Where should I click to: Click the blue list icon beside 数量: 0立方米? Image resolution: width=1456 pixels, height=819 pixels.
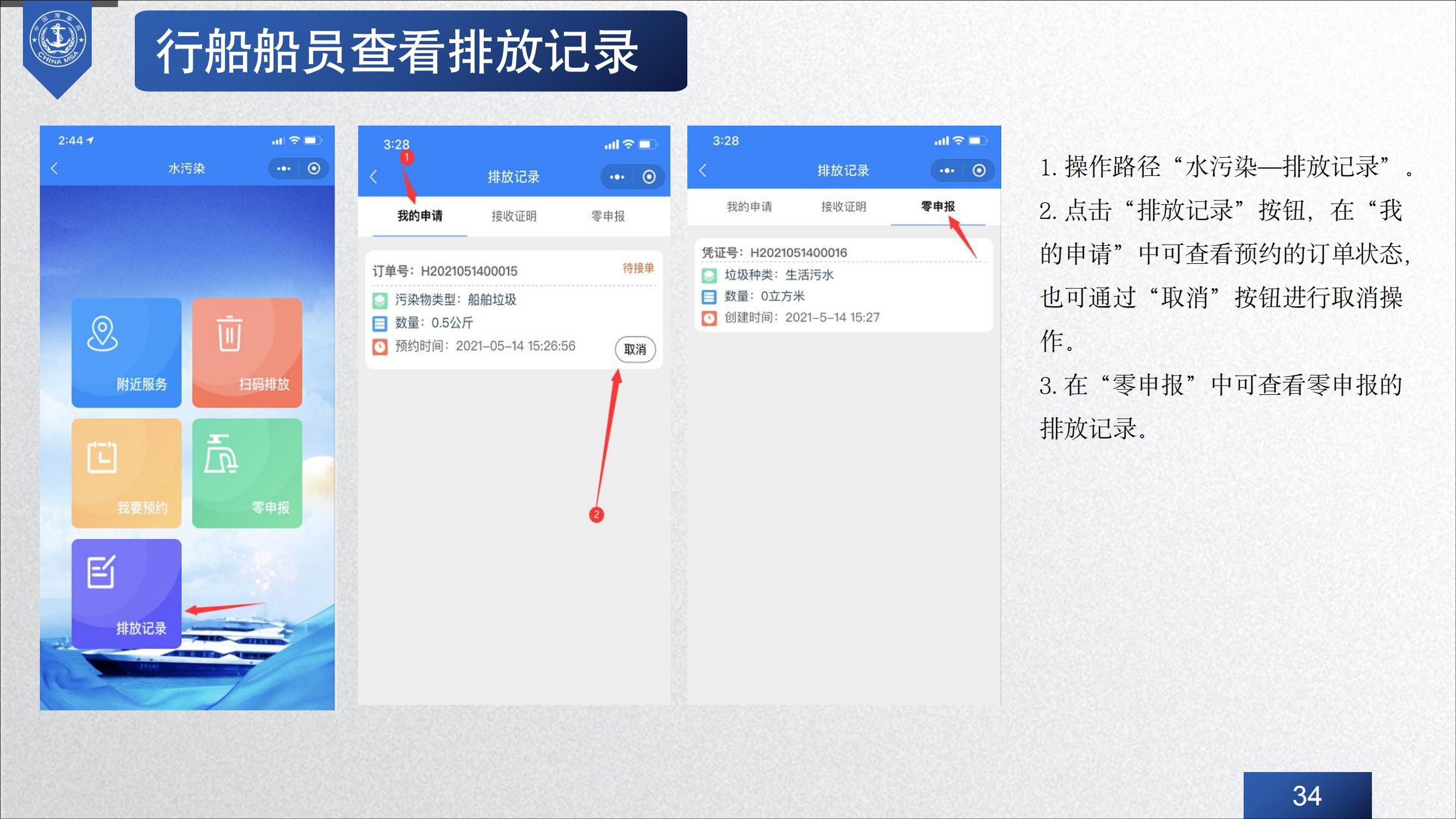[x=709, y=296]
